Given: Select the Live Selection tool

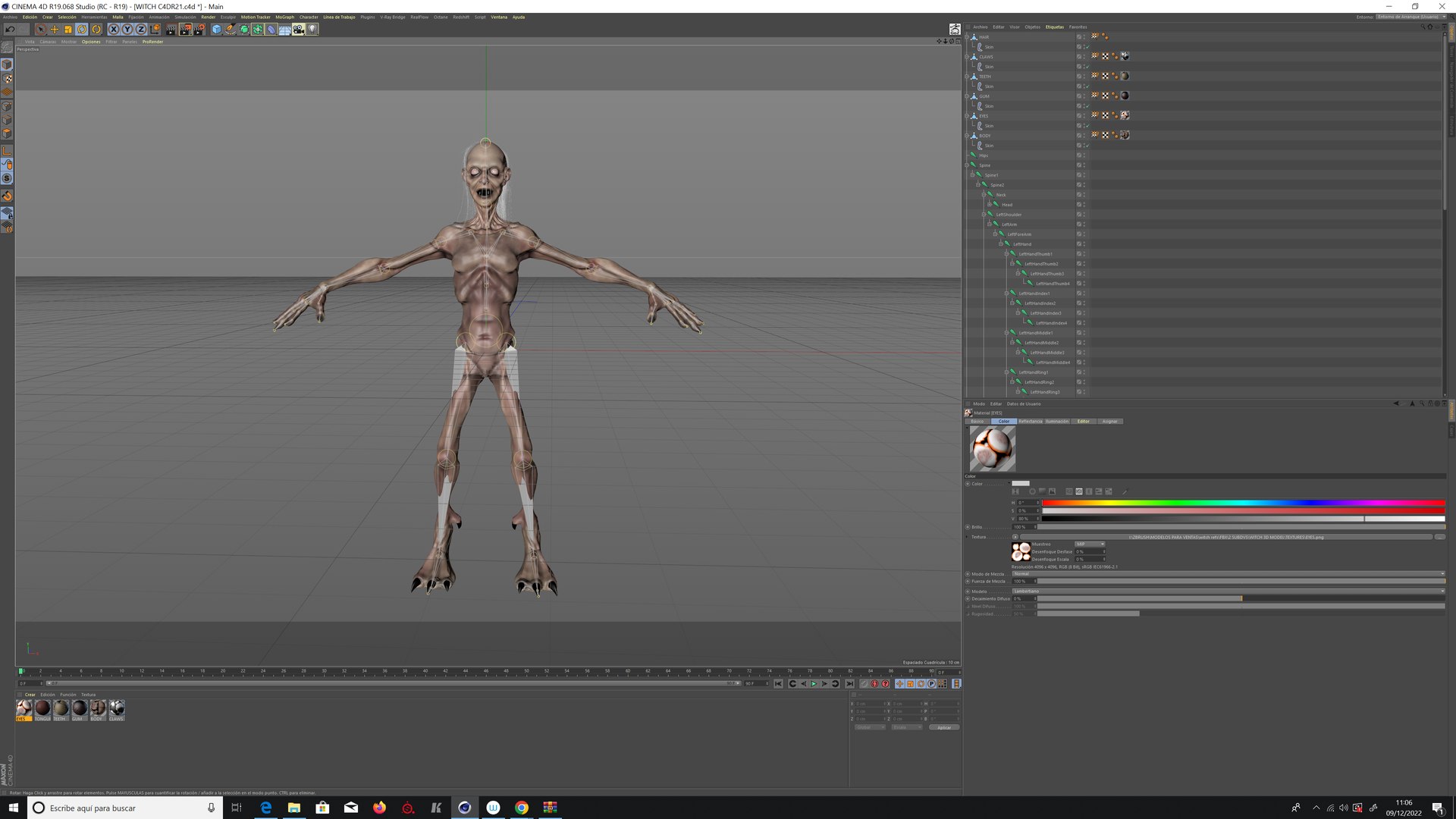Looking at the screenshot, I should point(40,30).
